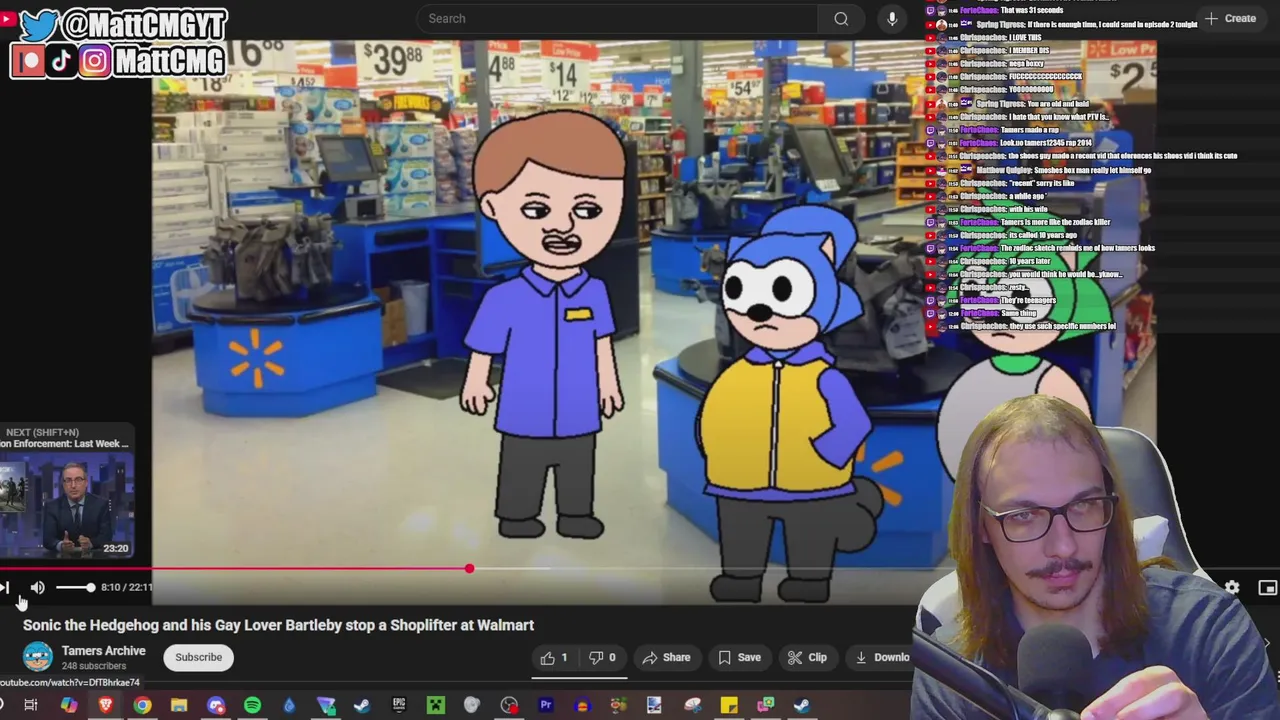Click the Clip scissors button
This screenshot has height=720, width=1280.
807,657
